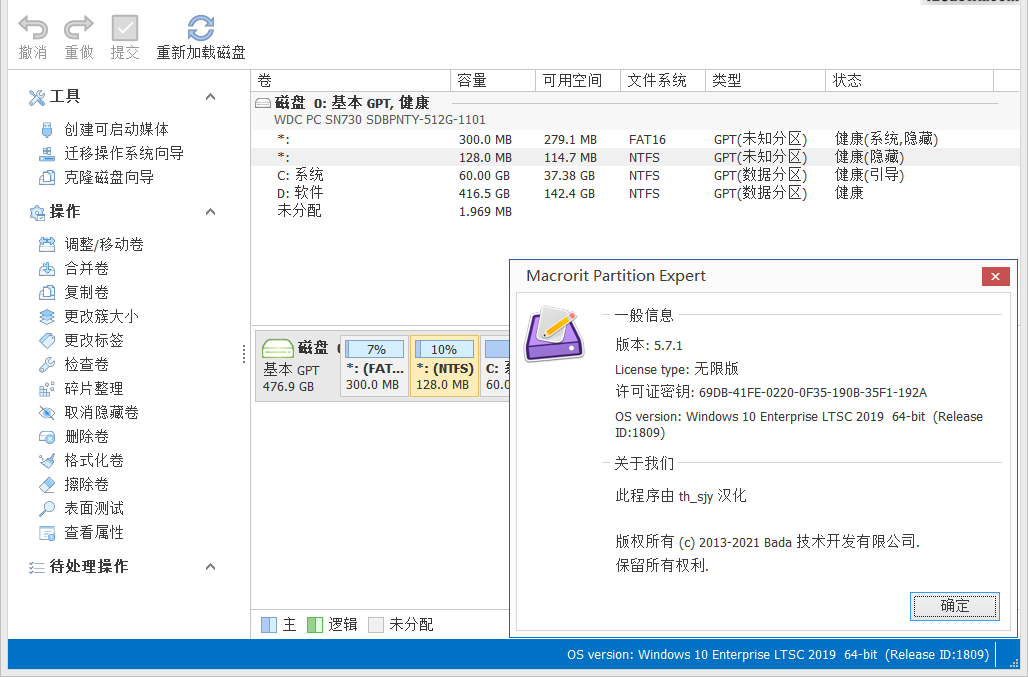Click 版本: 5.7.1 in About dialog
Image resolution: width=1028 pixels, height=677 pixels.
point(648,345)
